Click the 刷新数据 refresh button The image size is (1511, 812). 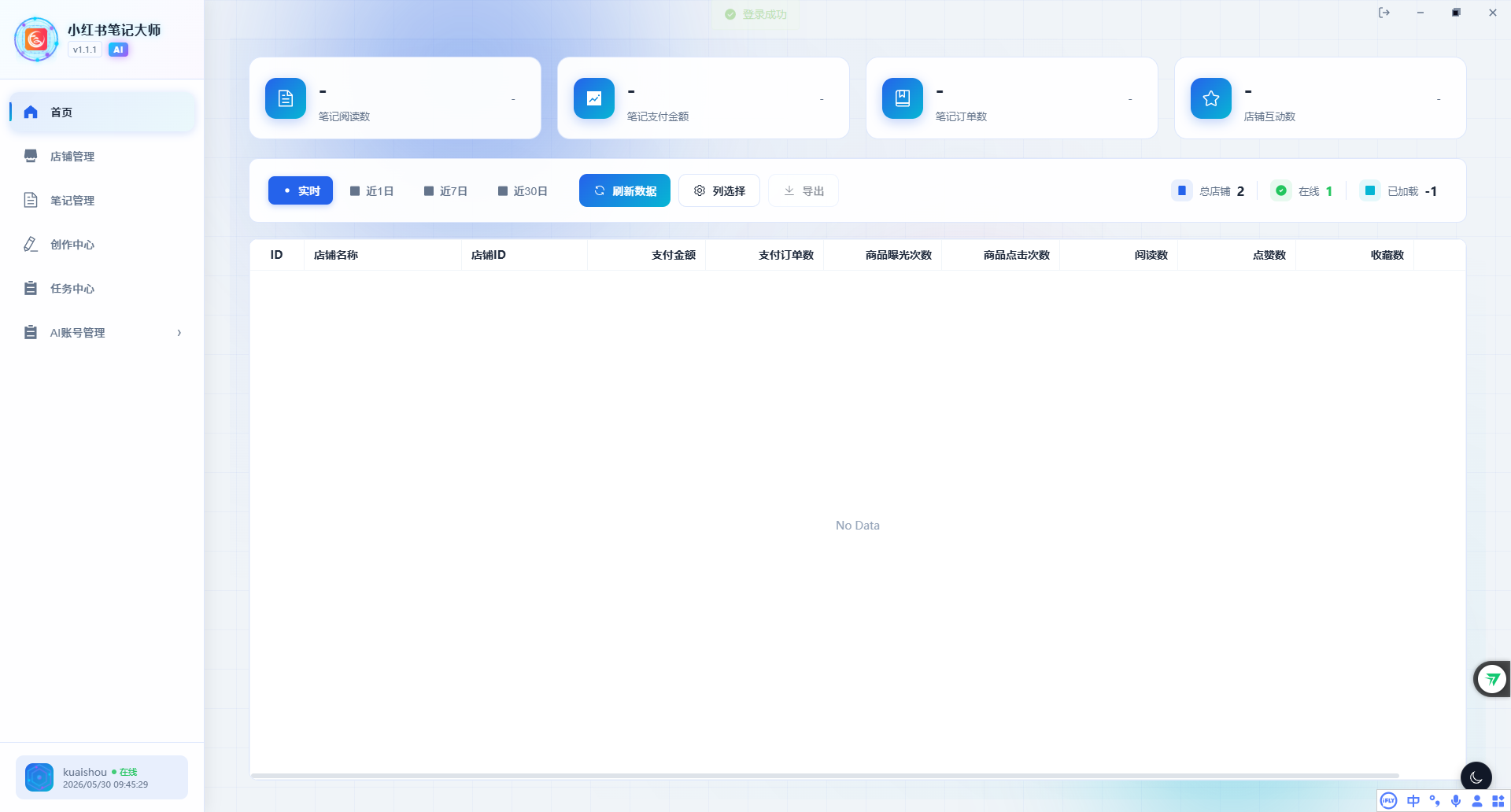(625, 190)
